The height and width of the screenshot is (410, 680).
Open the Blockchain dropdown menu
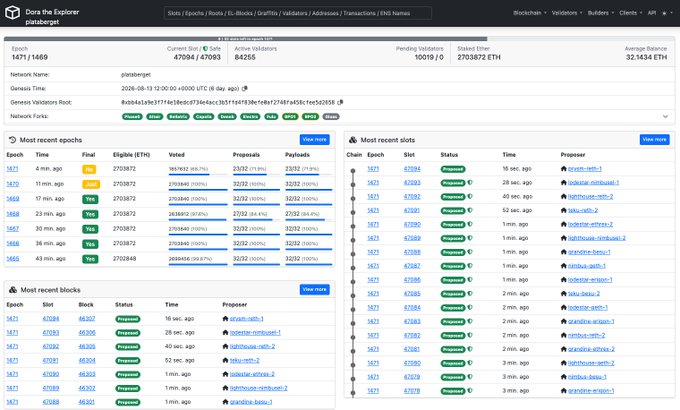tap(530, 13)
